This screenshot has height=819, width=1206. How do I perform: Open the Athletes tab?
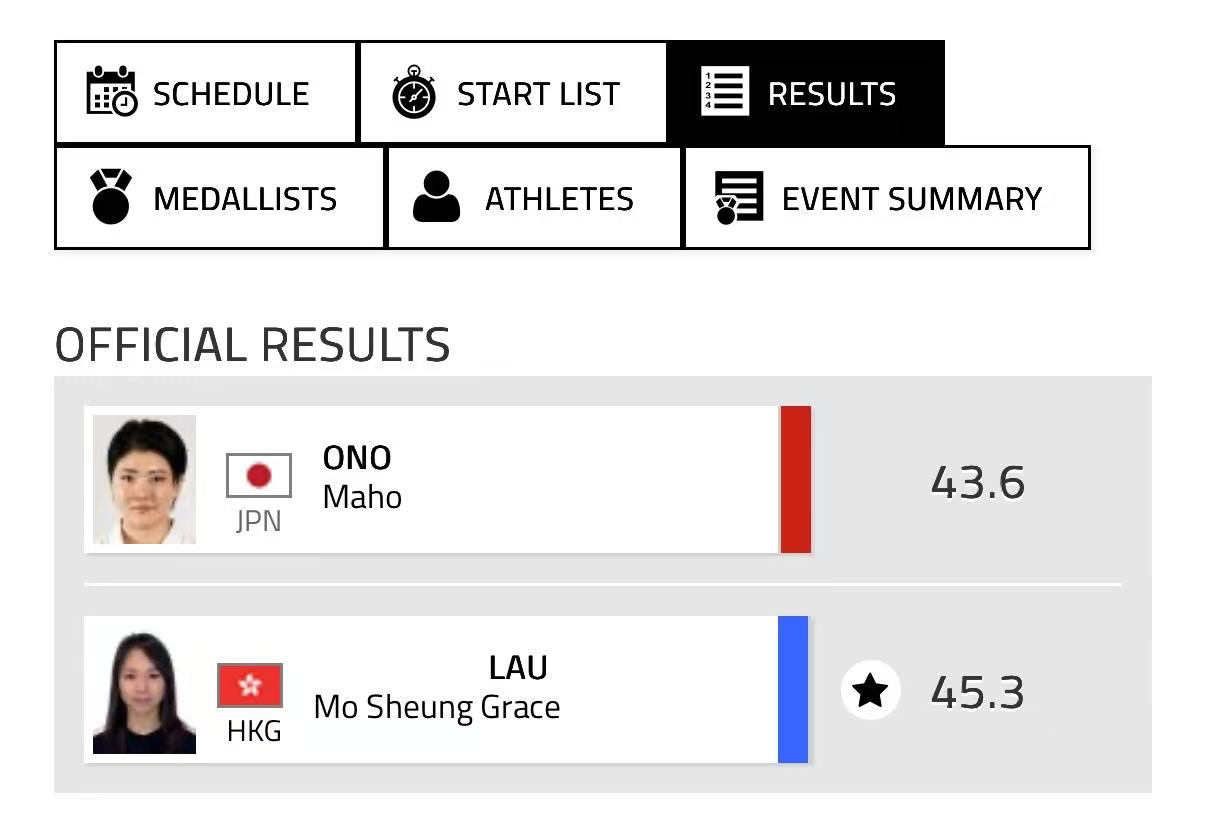point(534,198)
